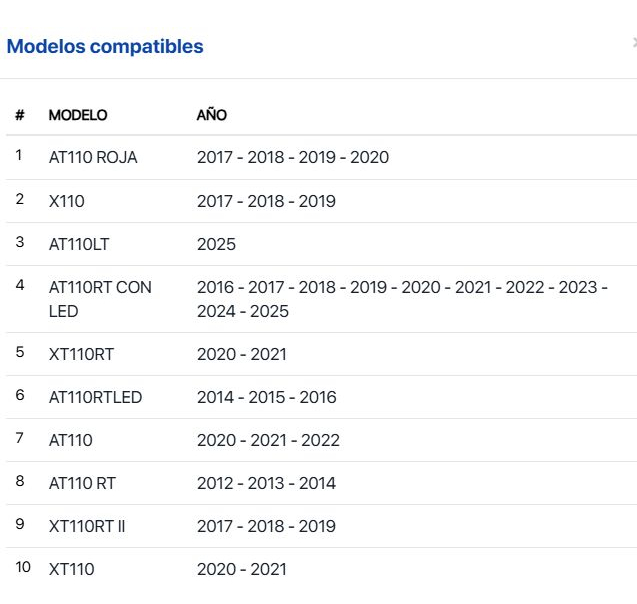Click the MODELO column header
The height and width of the screenshot is (604, 637).
(78, 115)
